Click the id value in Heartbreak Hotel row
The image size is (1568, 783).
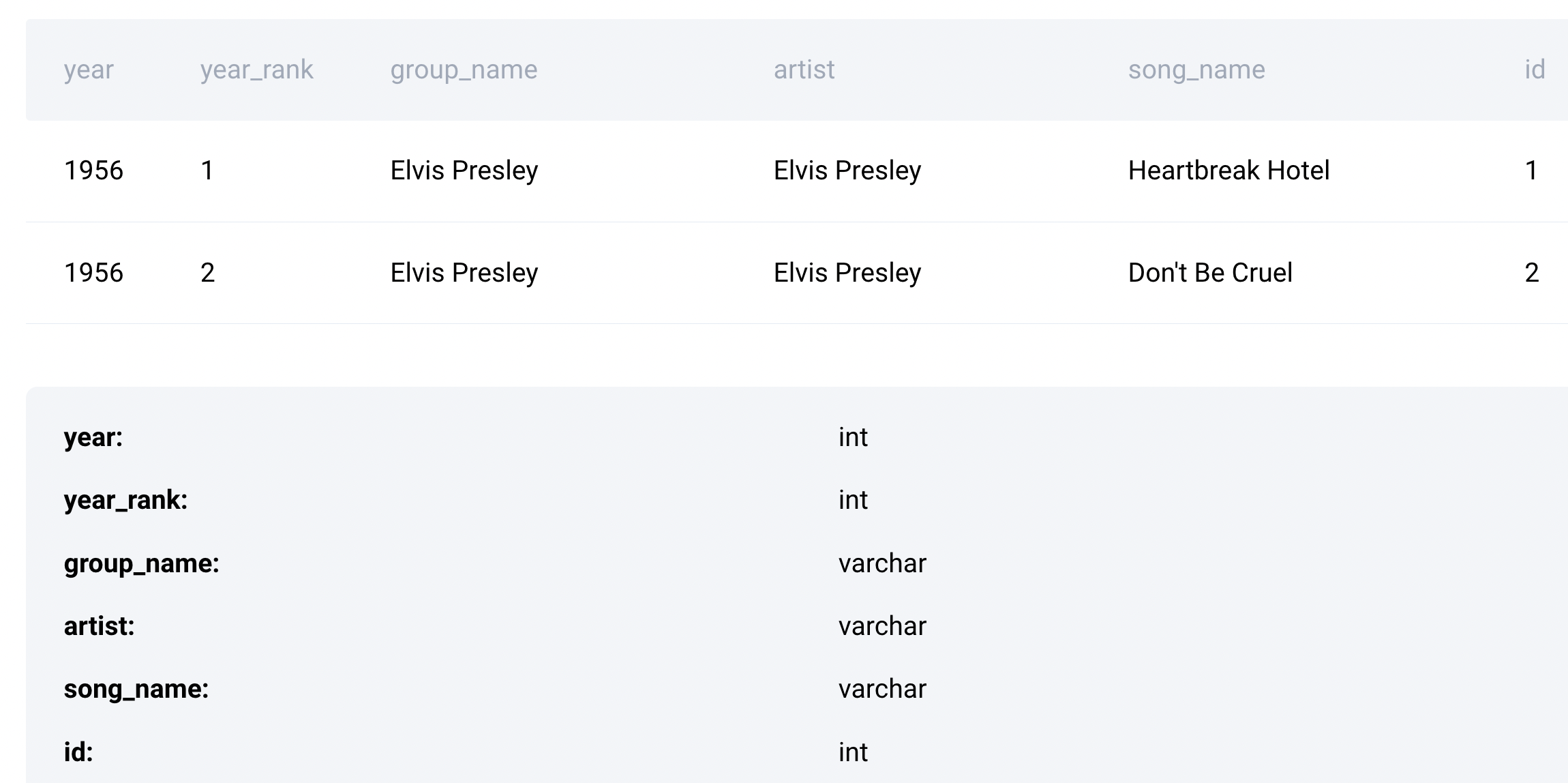click(x=1531, y=171)
